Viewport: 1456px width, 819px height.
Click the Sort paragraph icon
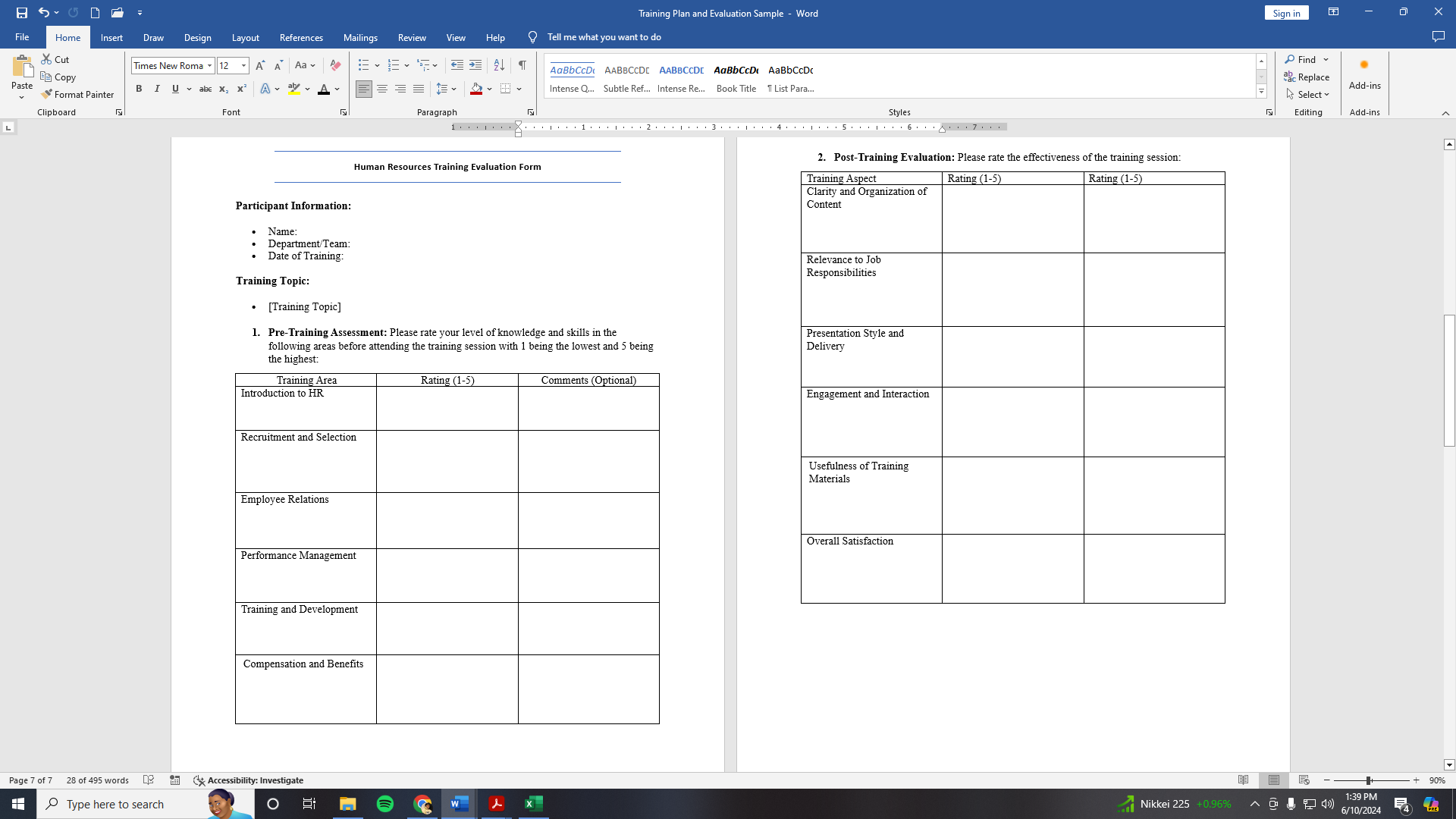click(499, 66)
